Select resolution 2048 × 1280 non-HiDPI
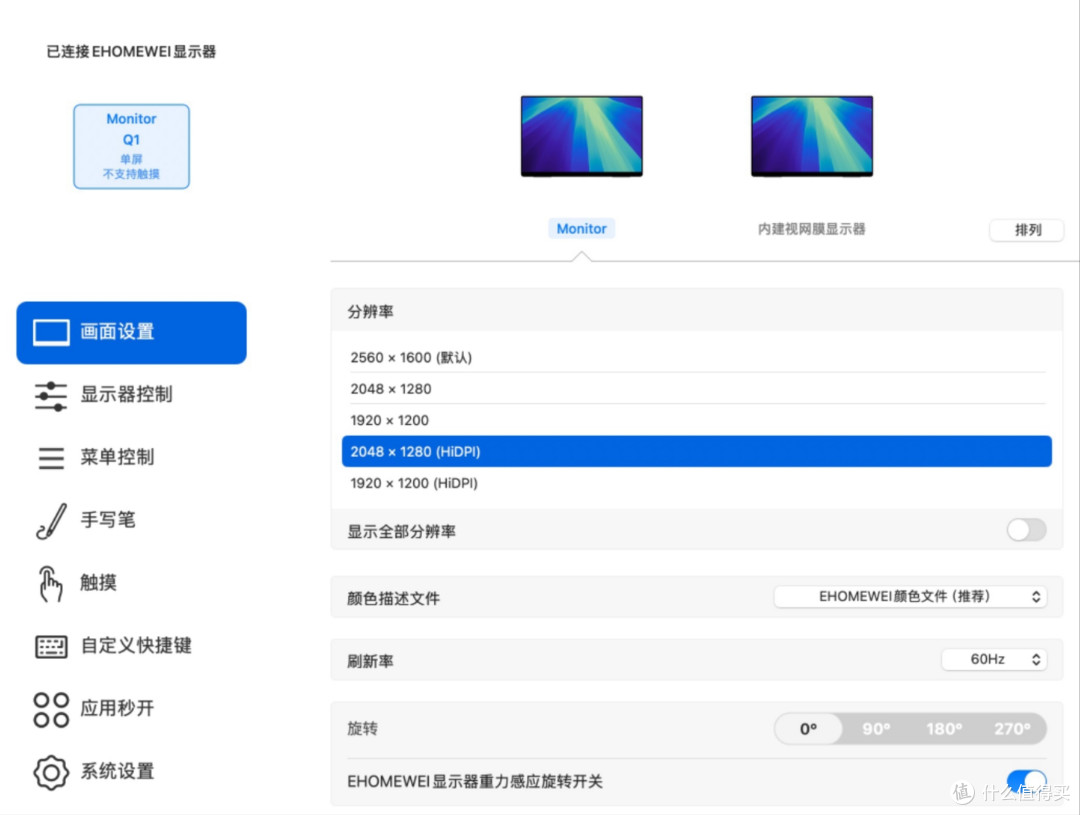The height and width of the screenshot is (815, 1080). 697,389
